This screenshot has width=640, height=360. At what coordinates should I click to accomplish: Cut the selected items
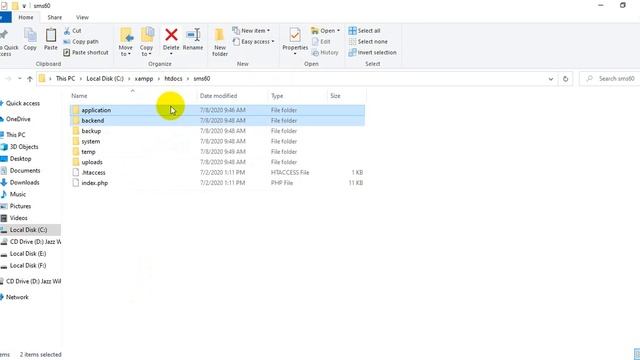click(x=73, y=31)
